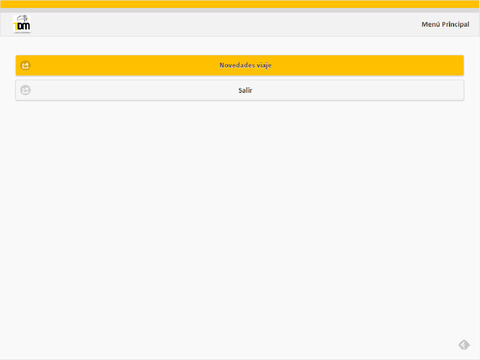This screenshot has width=480, height=360.
Task: Click the Menú Principal header label
Action: click(445, 24)
